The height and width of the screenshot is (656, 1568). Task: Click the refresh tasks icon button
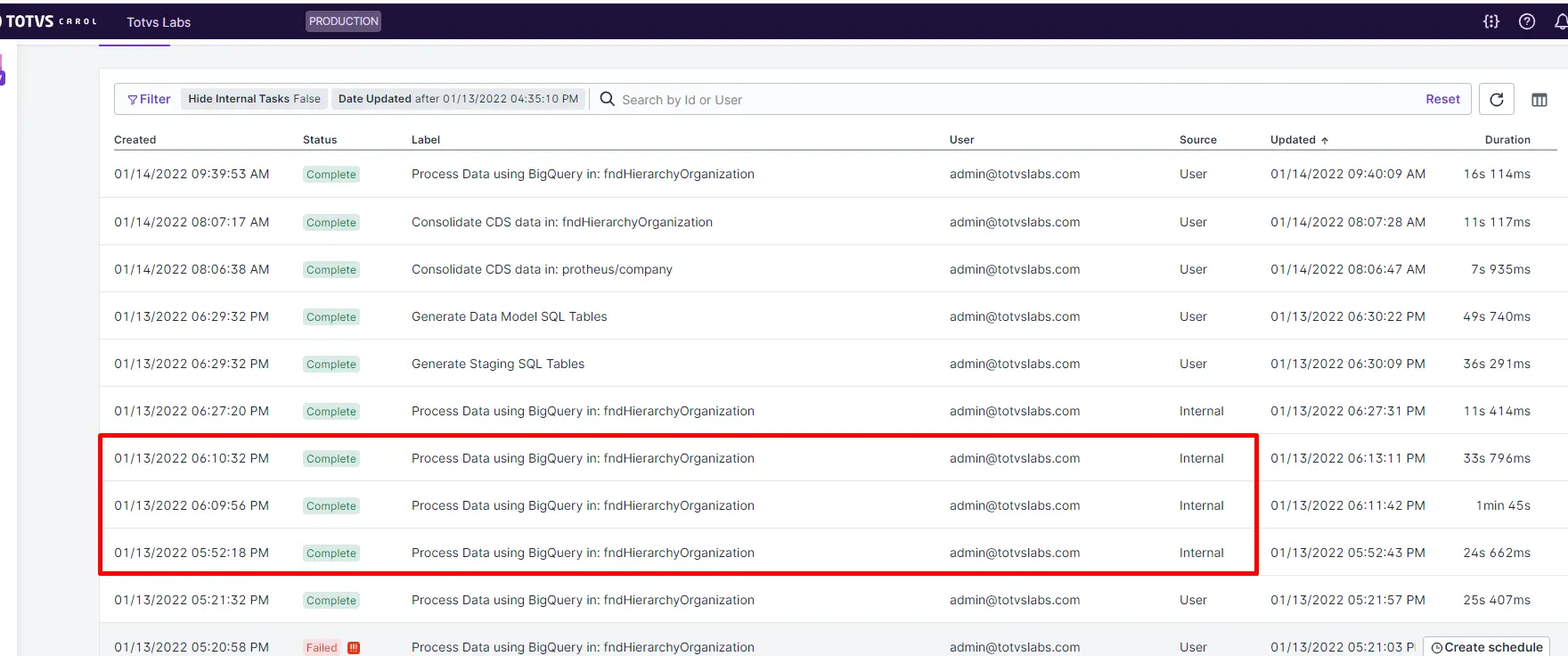pyautogui.click(x=1497, y=99)
